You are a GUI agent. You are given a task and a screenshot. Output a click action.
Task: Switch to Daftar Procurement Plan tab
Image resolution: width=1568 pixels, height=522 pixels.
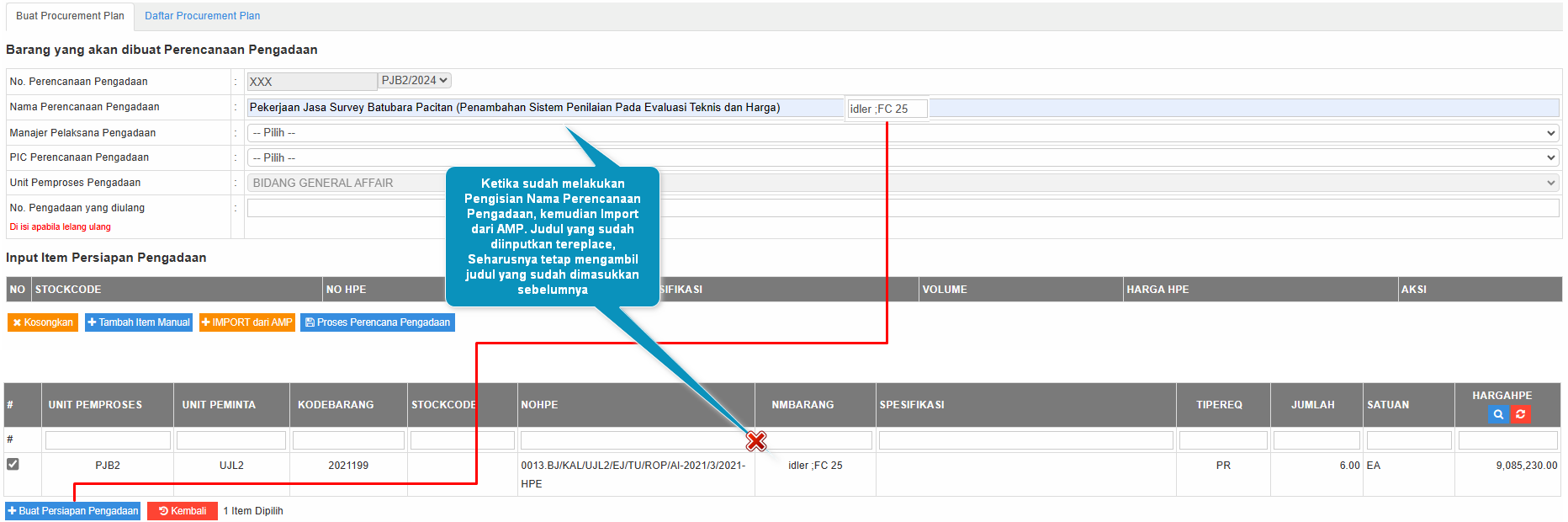point(202,16)
